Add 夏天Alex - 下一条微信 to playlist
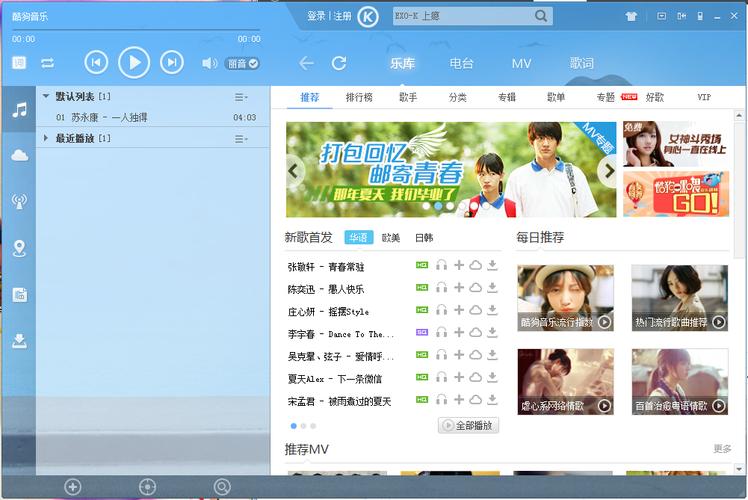This screenshot has width=748, height=500. click(x=458, y=377)
